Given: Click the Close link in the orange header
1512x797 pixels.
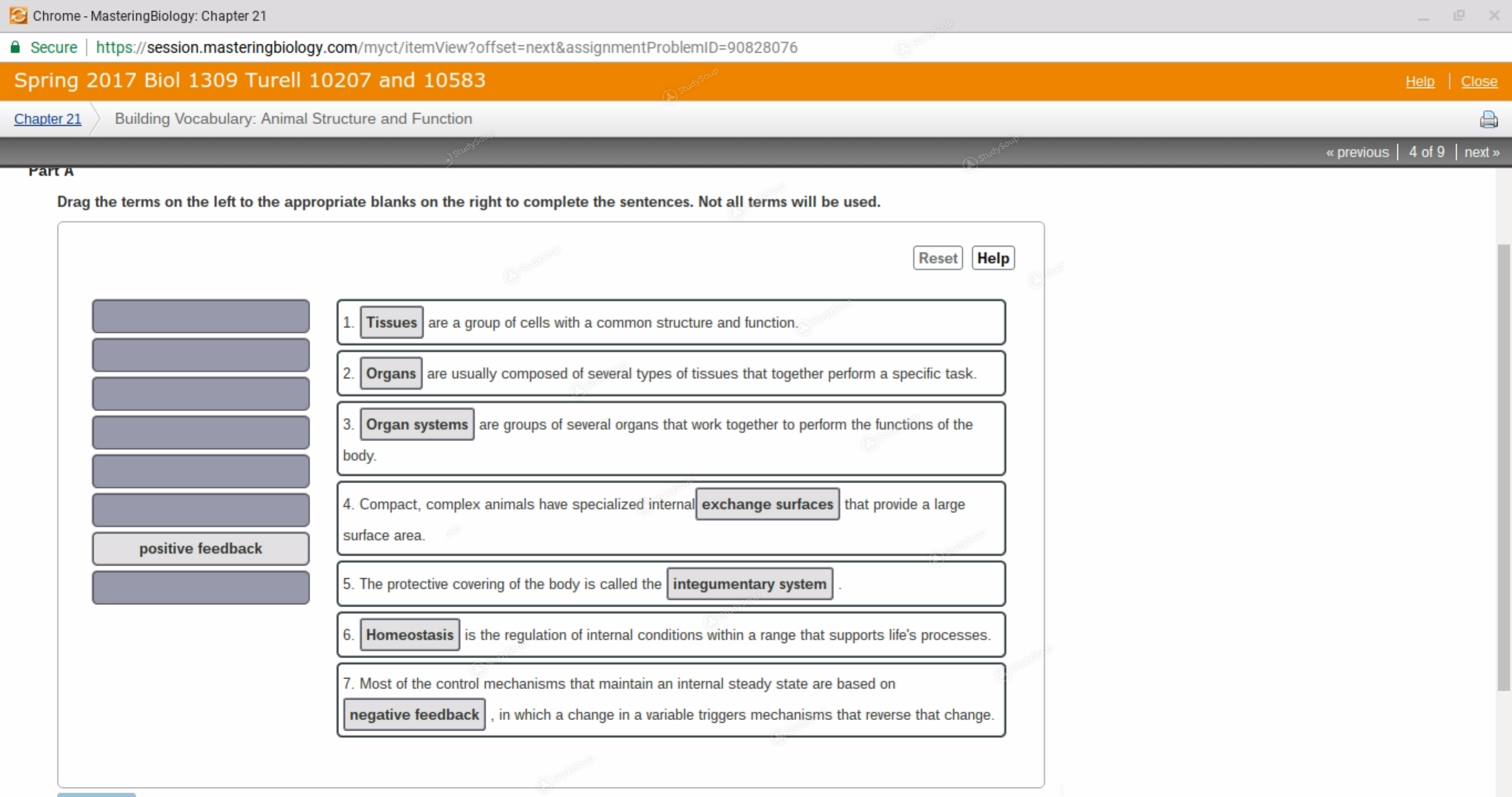Looking at the screenshot, I should 1479,81.
